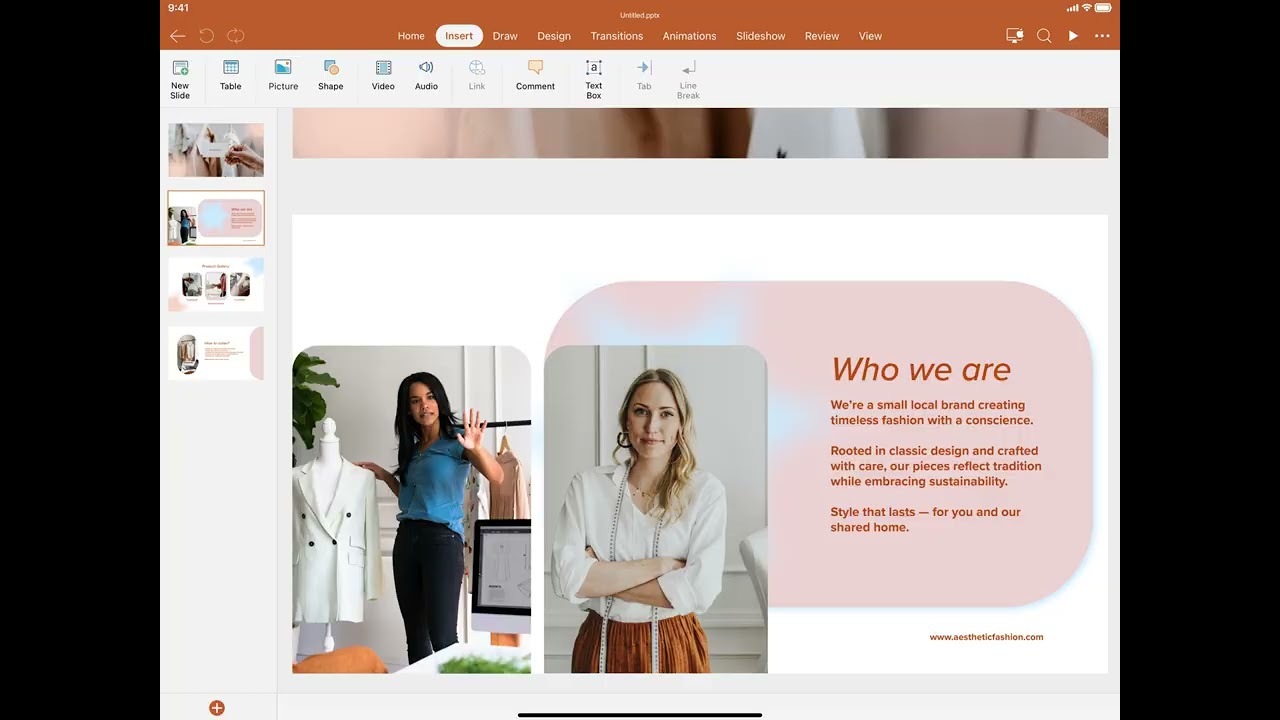Open the Review tab
The height and width of the screenshot is (720, 1280).
822,36
